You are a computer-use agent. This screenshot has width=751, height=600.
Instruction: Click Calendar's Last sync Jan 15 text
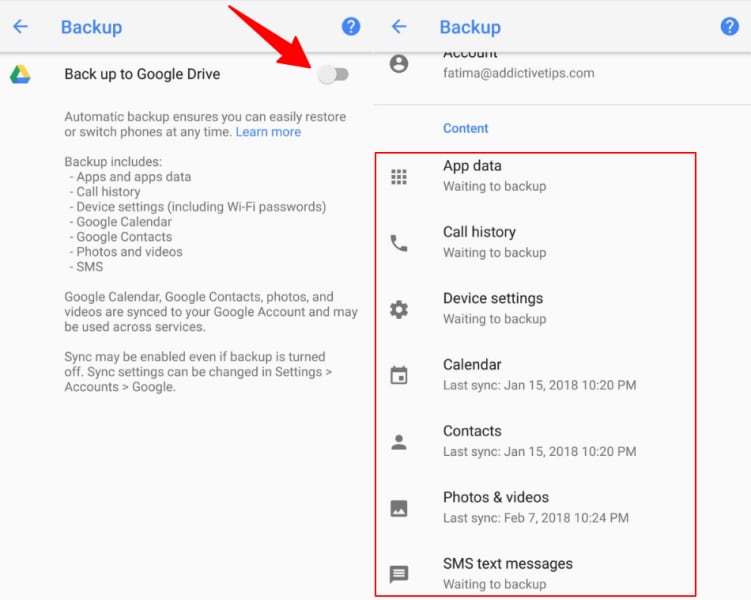(540, 385)
